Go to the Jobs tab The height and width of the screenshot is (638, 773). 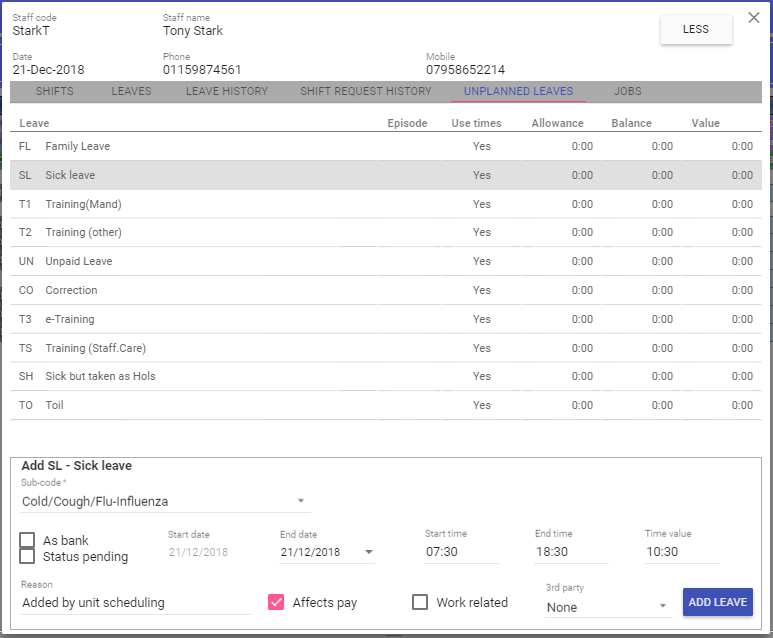(627, 91)
